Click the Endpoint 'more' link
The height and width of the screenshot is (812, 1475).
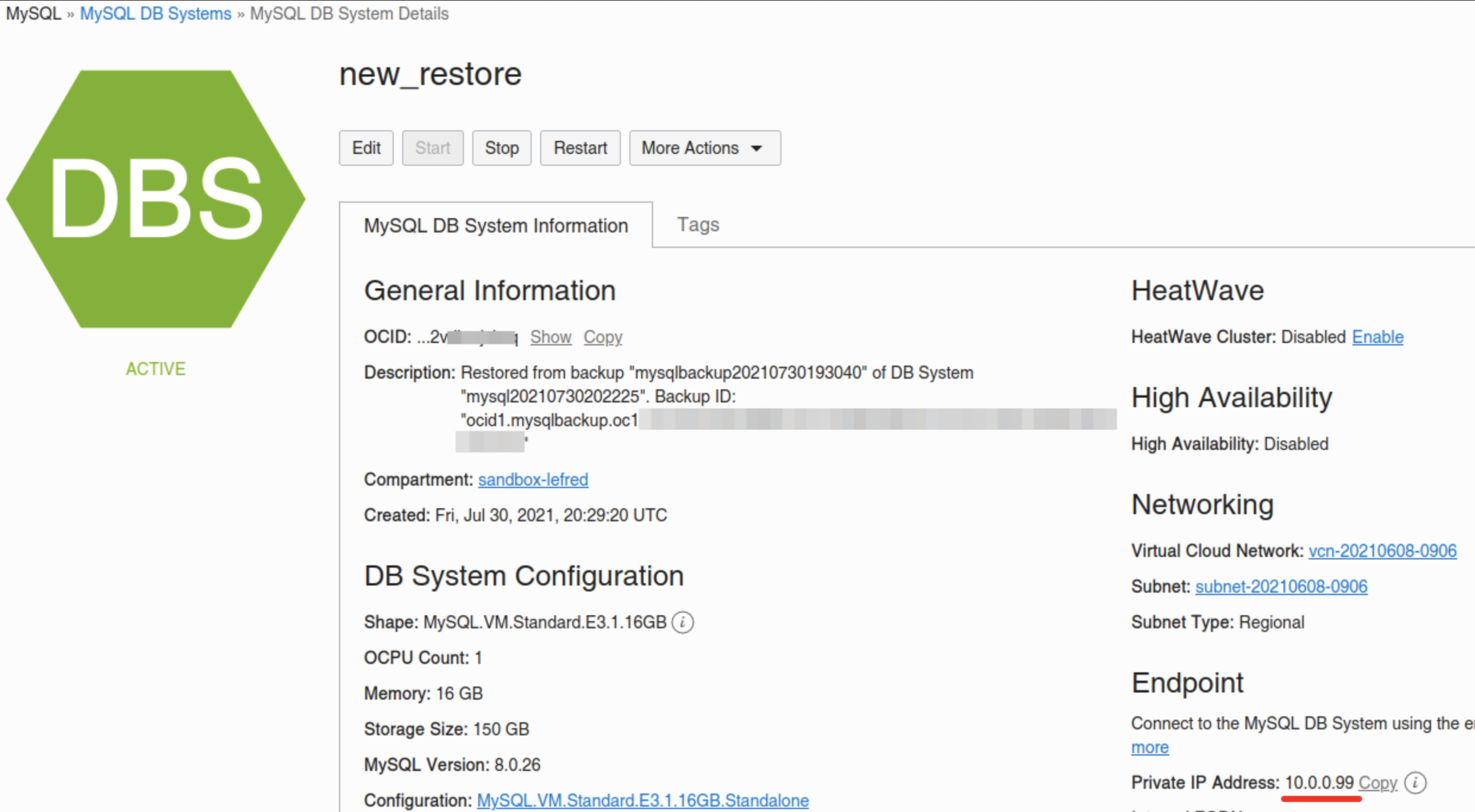[1149, 747]
